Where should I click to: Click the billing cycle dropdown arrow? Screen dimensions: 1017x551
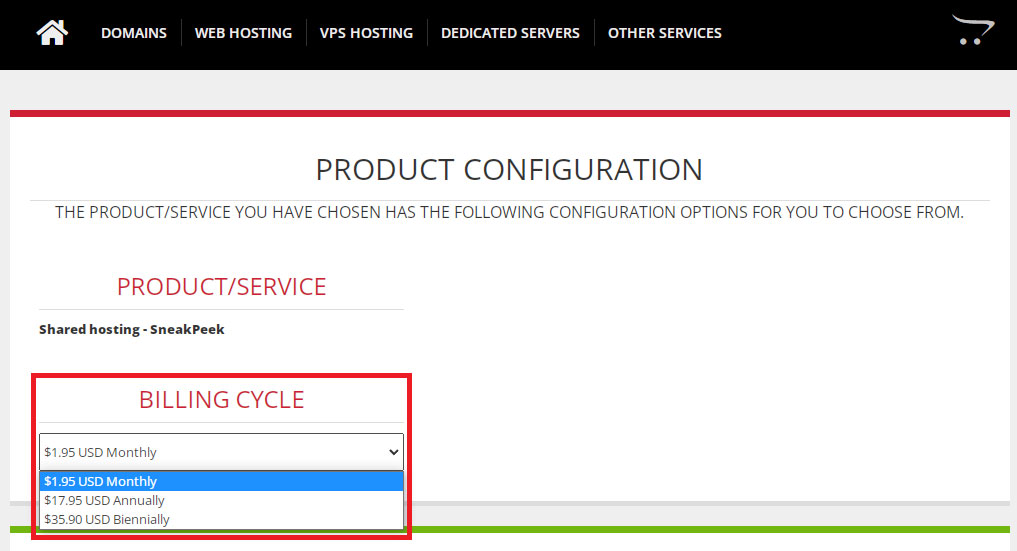(393, 452)
